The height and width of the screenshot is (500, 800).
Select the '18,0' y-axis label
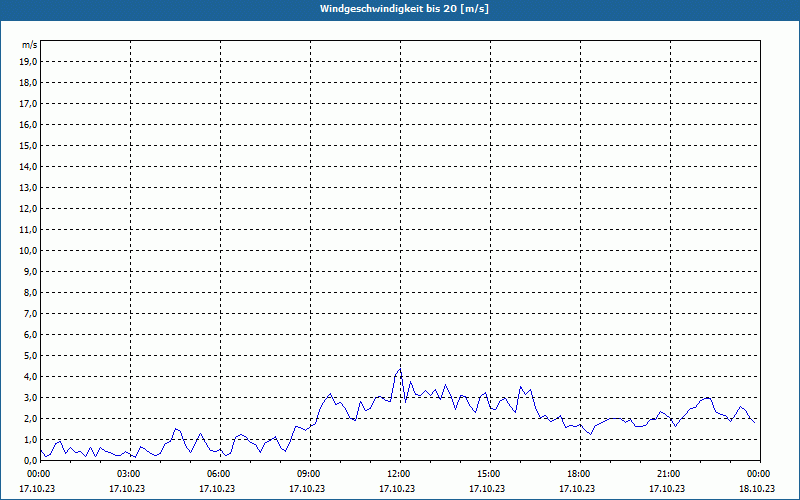(x=28, y=83)
